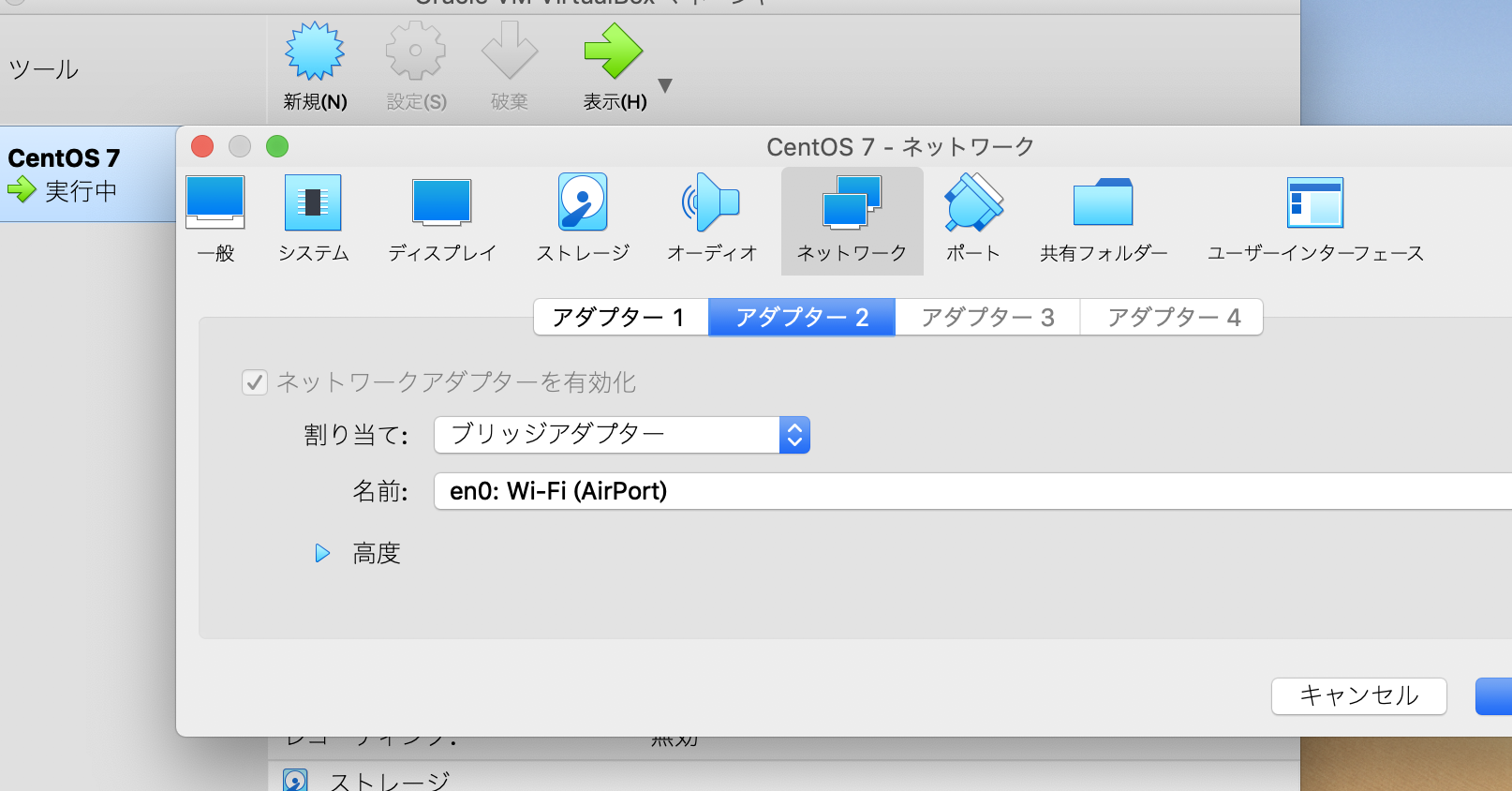
Task: Click the green running arrow icon under CentOS 7
Action: [22, 191]
